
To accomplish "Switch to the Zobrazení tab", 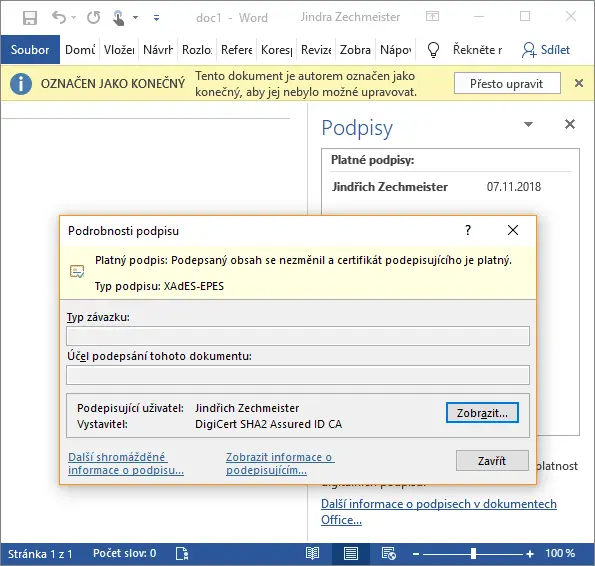I will 355,49.
